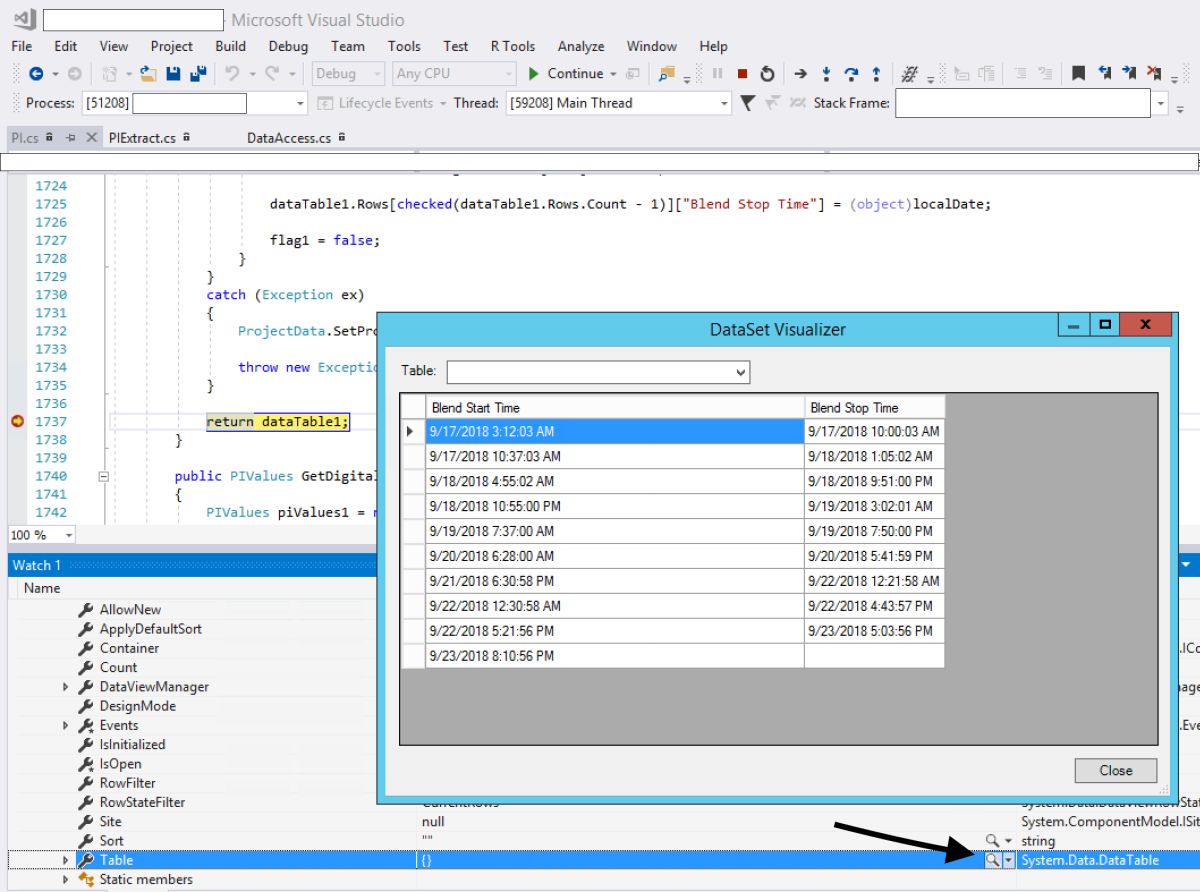Viewport: 1200px width, 892px height.
Task: Click the Save All icon
Action: [198, 74]
